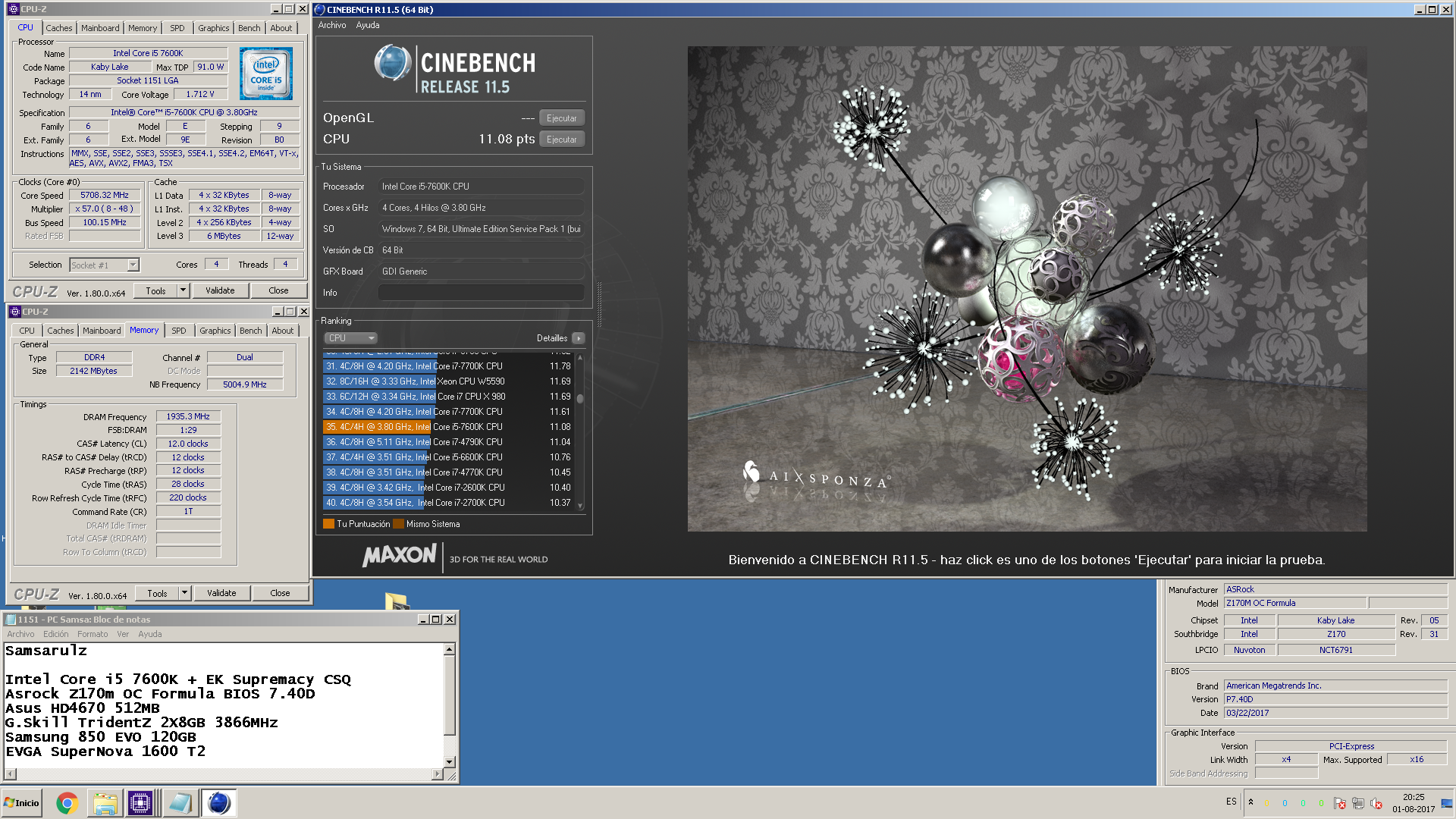Screen dimensions: 1456x819
Task: Run the OpenGL test with Ejecutar
Action: [562, 118]
